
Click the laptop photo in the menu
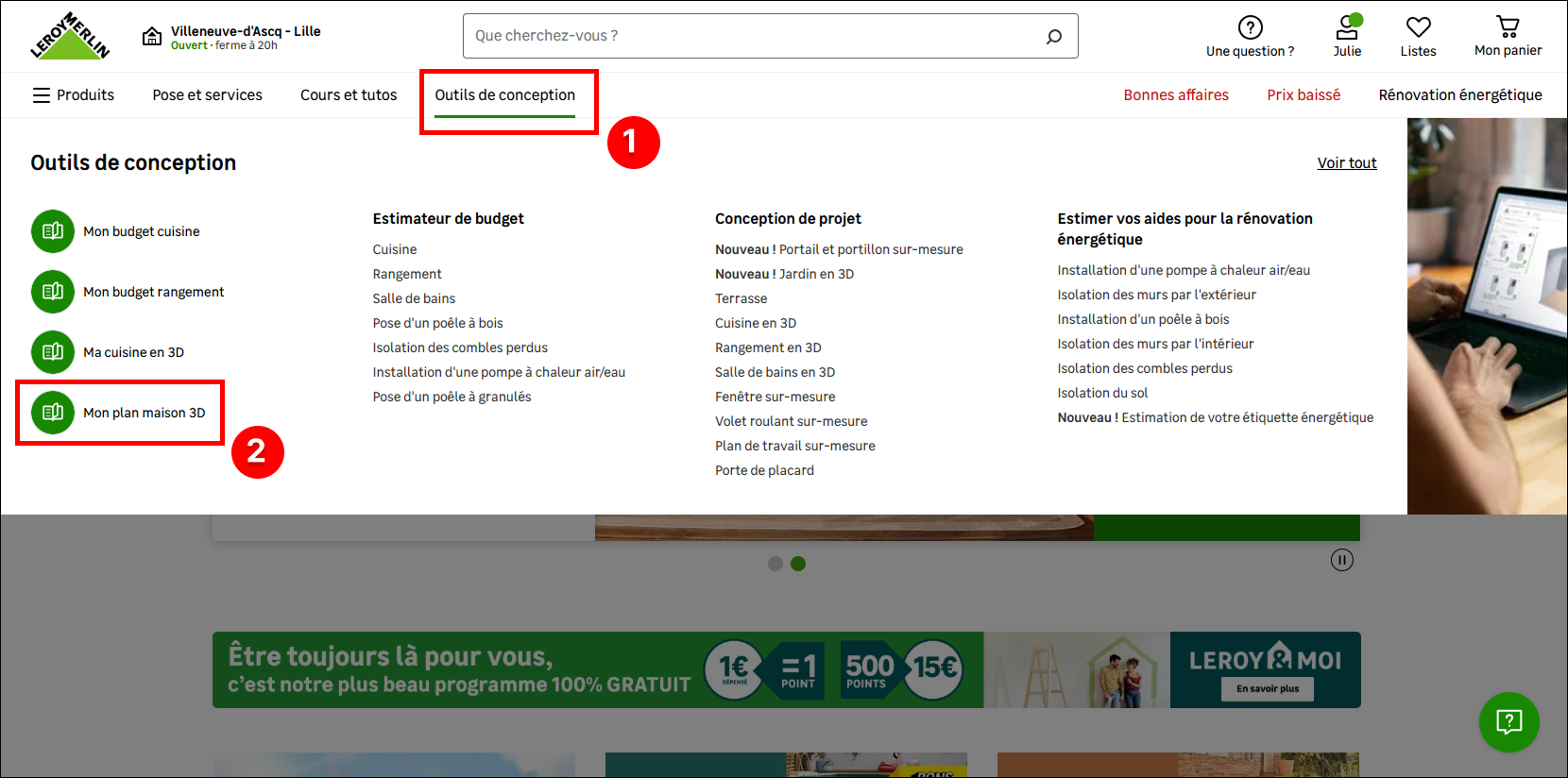(x=1487, y=316)
